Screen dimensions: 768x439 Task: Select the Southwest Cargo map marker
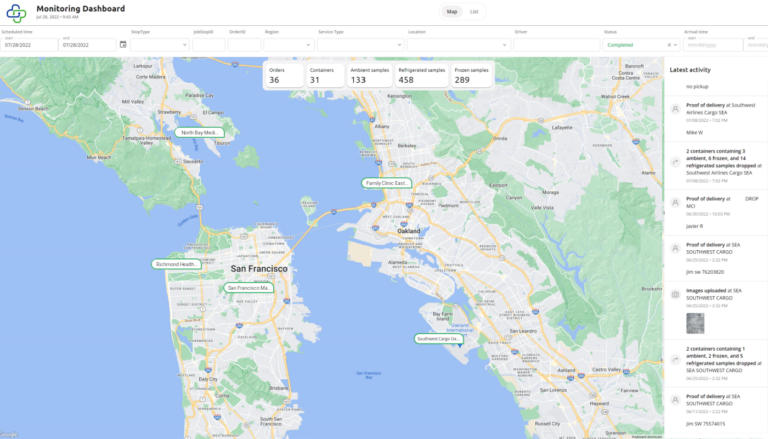click(439, 338)
